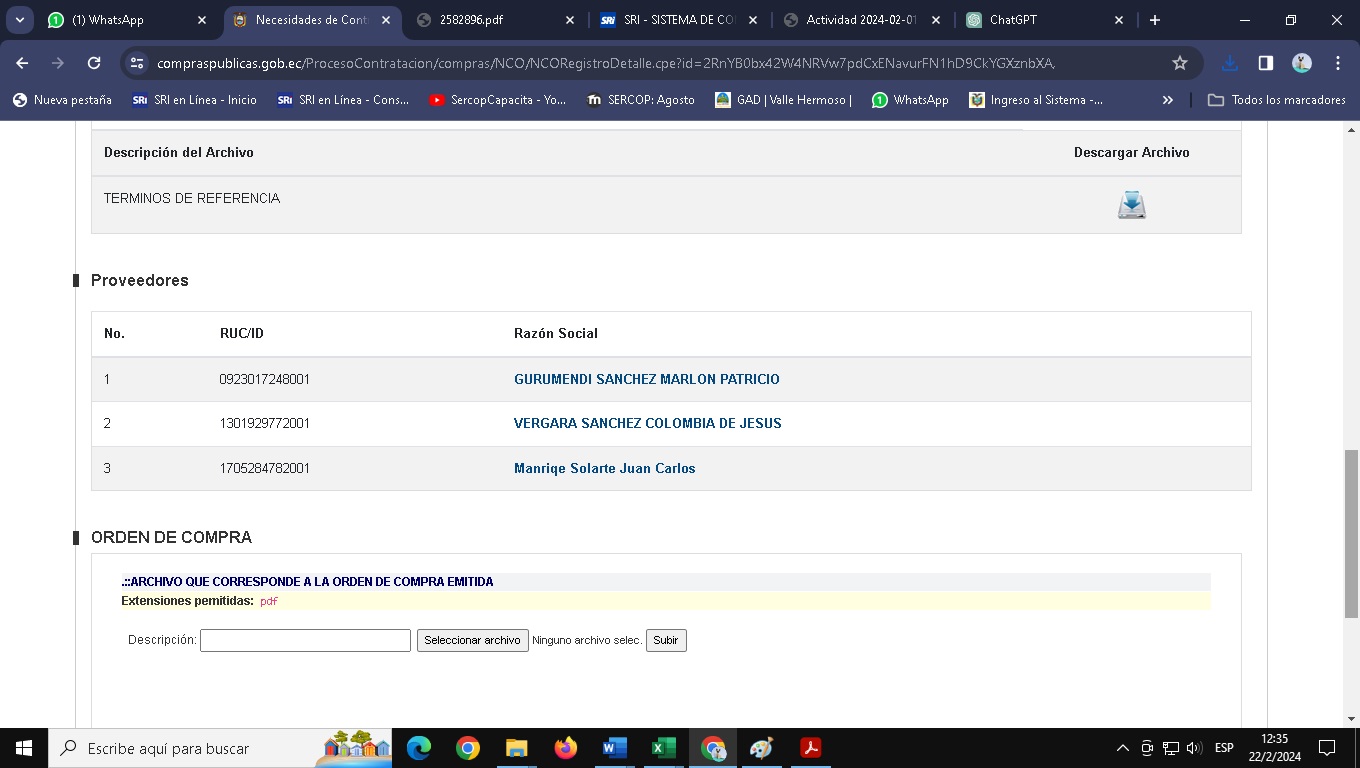Open File Explorer from the taskbar
The image size is (1360, 768).
click(516, 748)
